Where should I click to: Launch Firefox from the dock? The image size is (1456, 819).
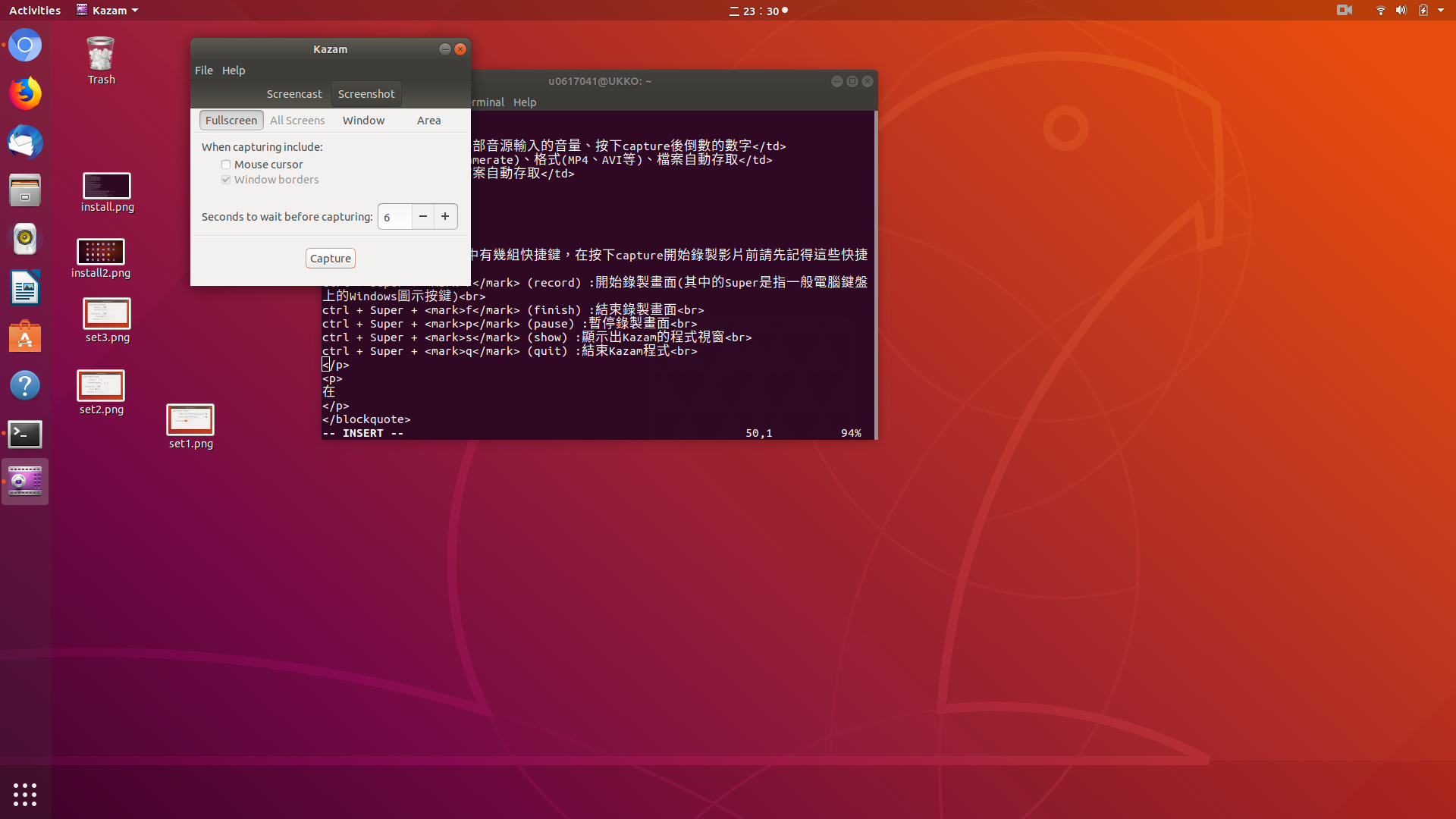click(x=25, y=93)
